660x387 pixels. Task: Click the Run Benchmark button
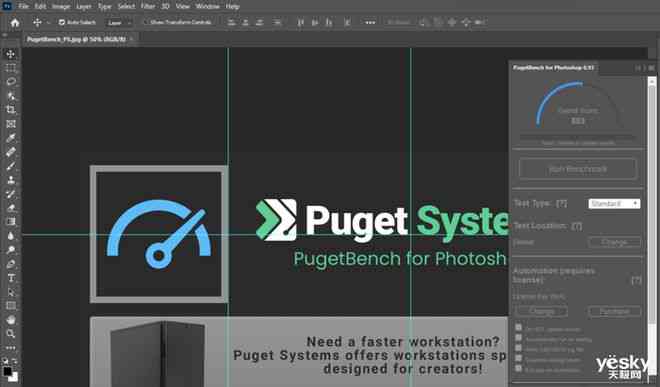pyautogui.click(x=578, y=169)
